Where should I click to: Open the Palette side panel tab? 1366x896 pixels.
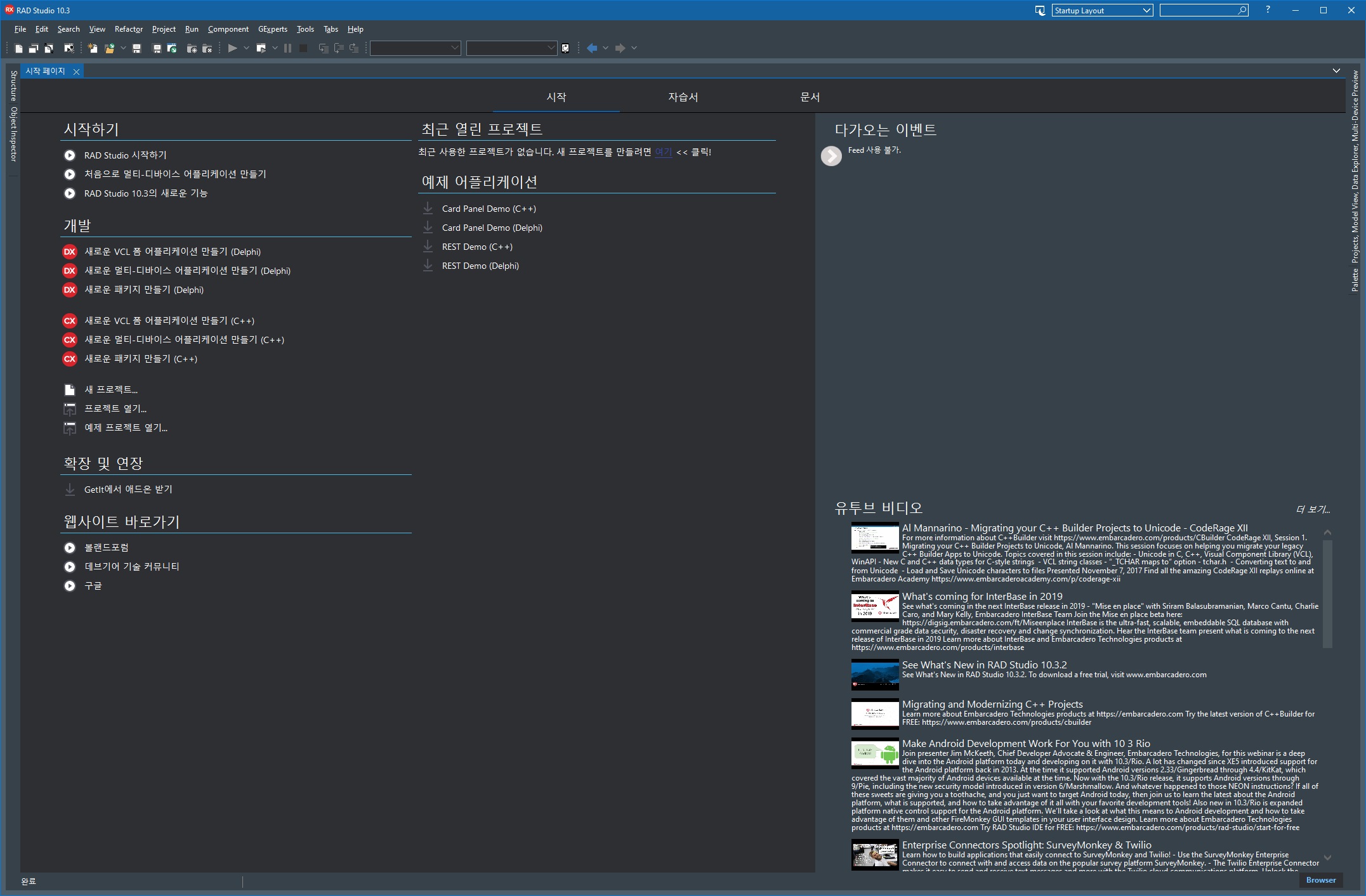tap(1355, 279)
